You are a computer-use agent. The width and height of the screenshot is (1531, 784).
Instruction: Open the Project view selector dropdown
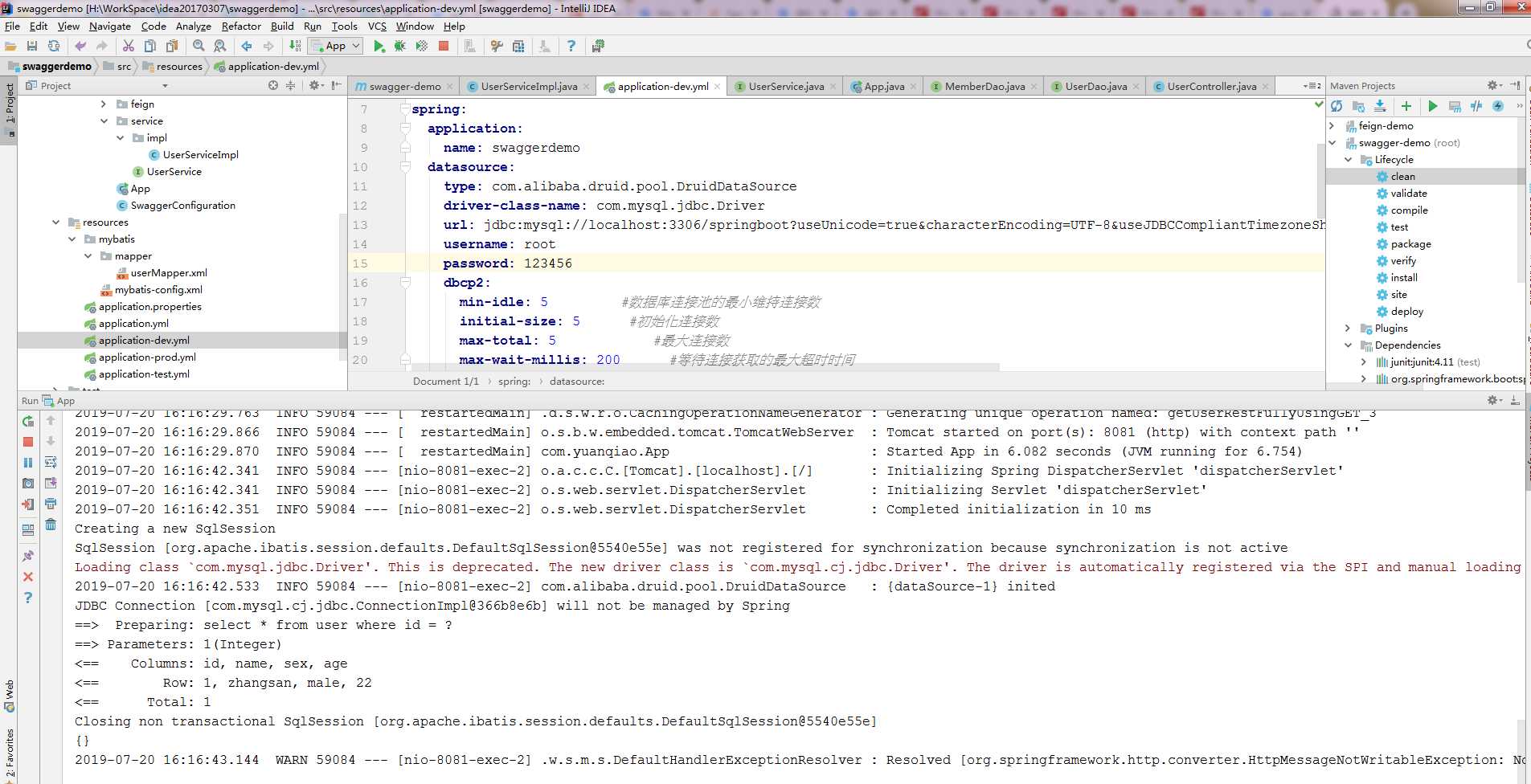click(x=165, y=86)
